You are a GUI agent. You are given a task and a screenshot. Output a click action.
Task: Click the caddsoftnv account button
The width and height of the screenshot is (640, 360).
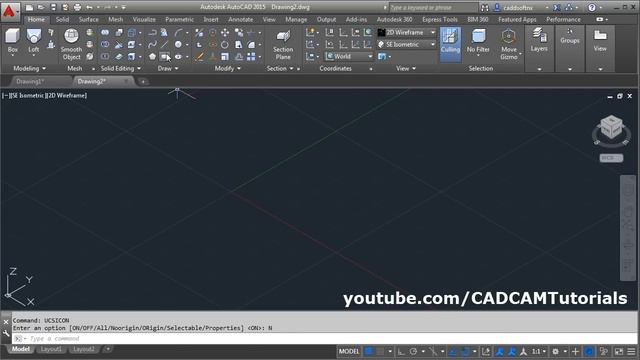518,7
